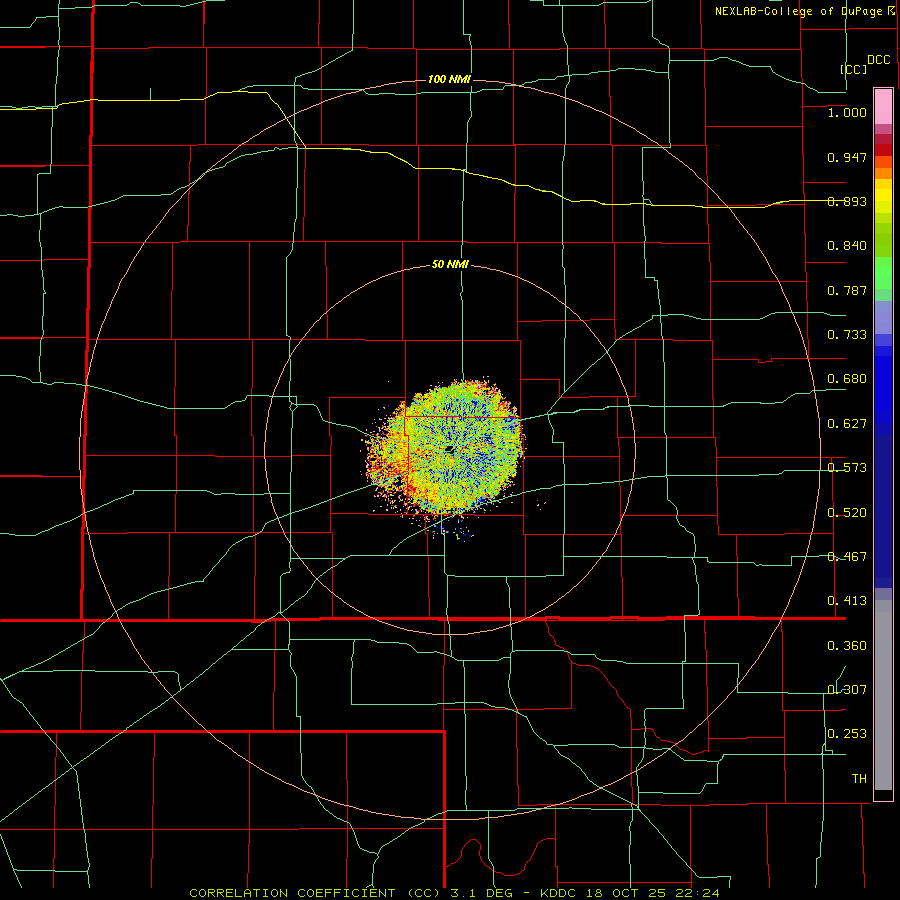Viewport: 900px width, 900px height.
Task: Click the 0.360 legend value
Action: 847,646
